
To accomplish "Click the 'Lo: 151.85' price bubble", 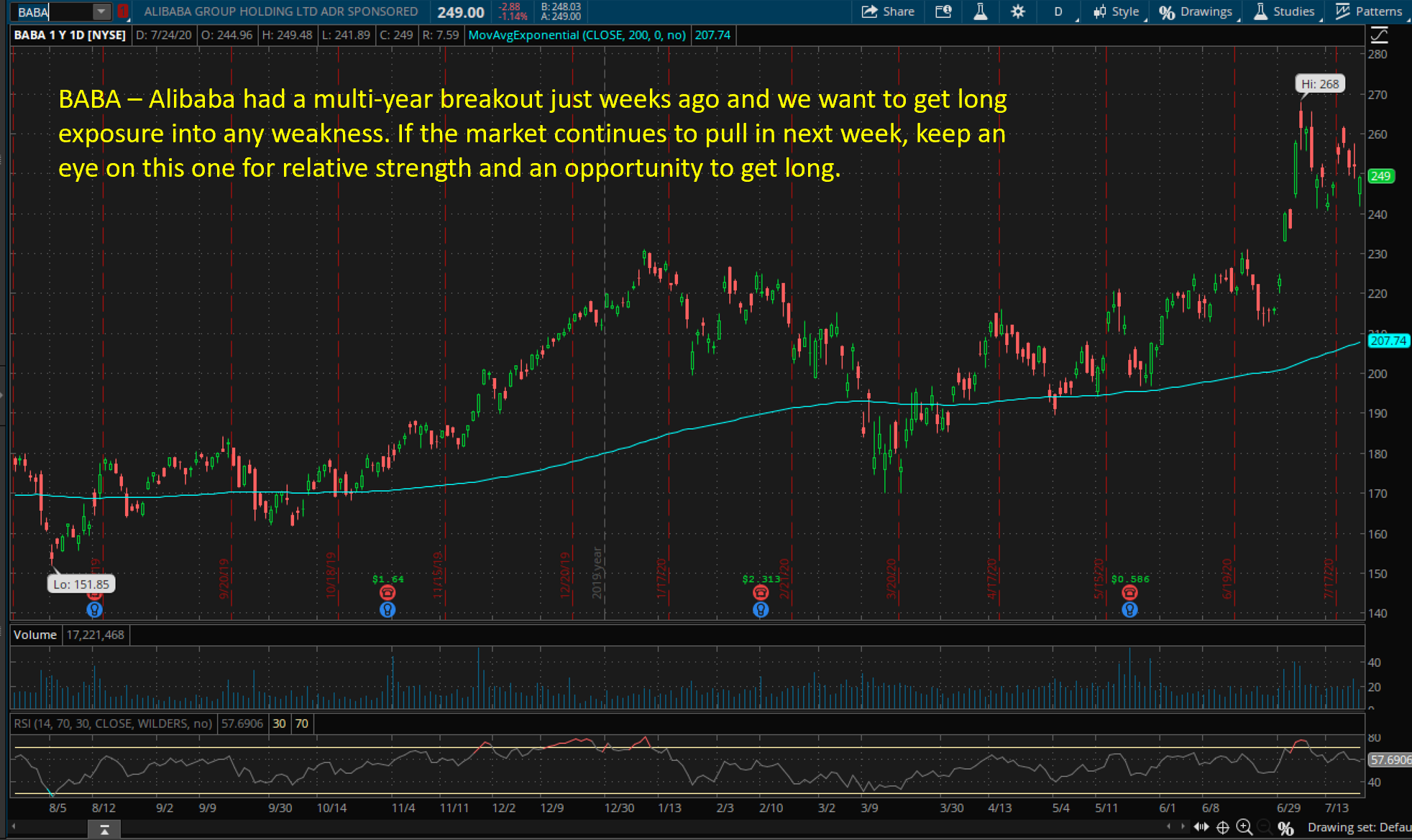I will point(81,584).
